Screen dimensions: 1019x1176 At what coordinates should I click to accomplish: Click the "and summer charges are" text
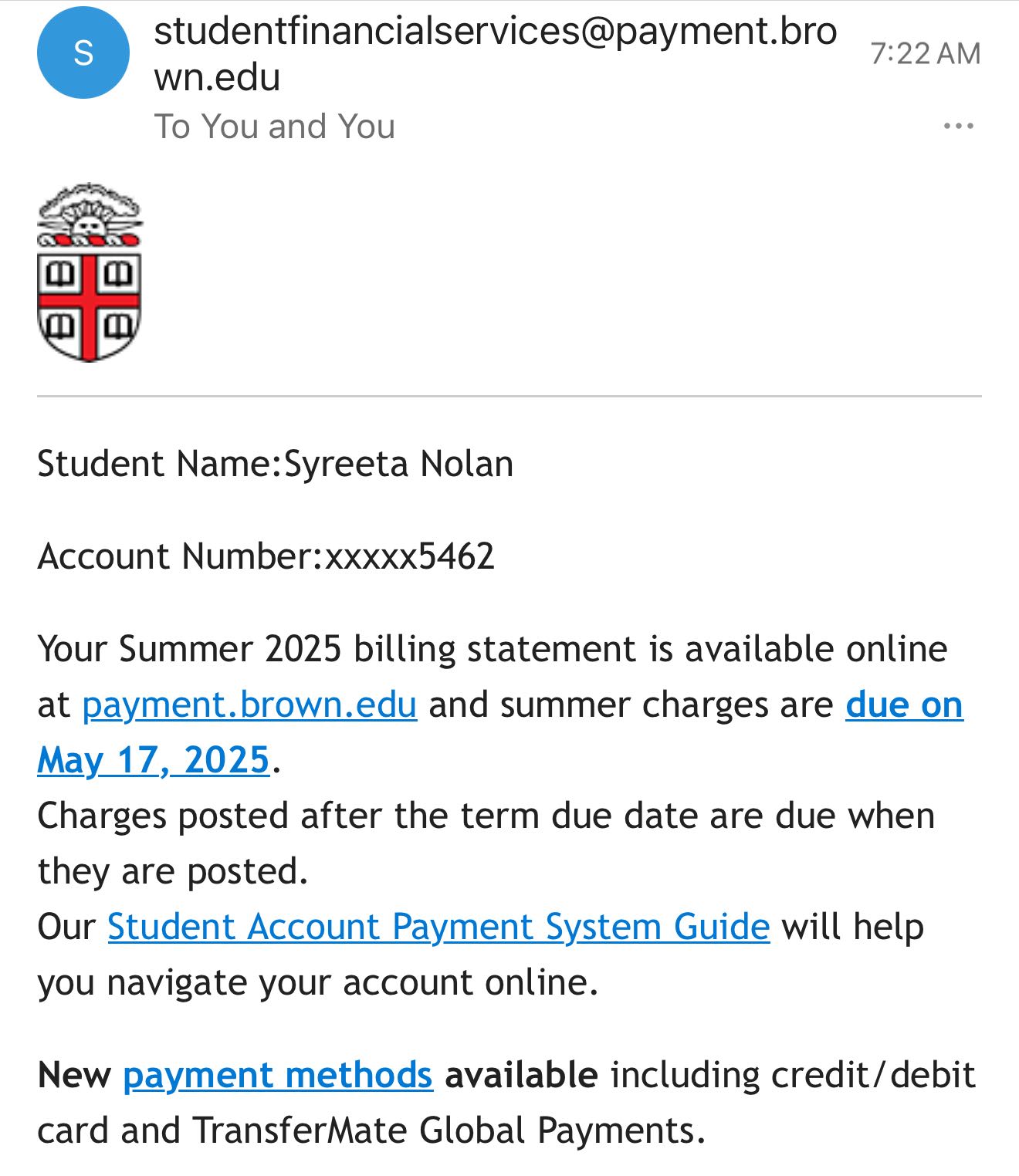tap(631, 705)
